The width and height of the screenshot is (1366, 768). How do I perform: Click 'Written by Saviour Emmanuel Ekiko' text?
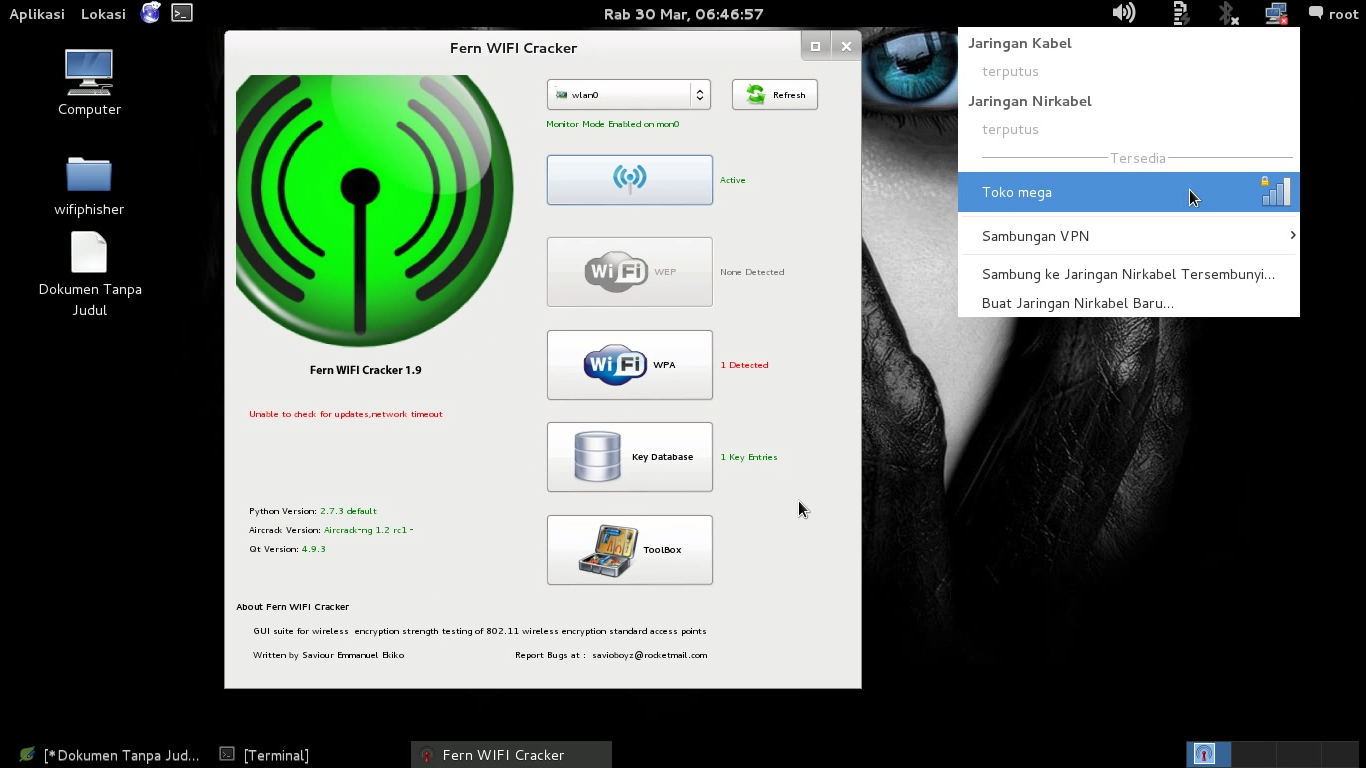point(329,655)
